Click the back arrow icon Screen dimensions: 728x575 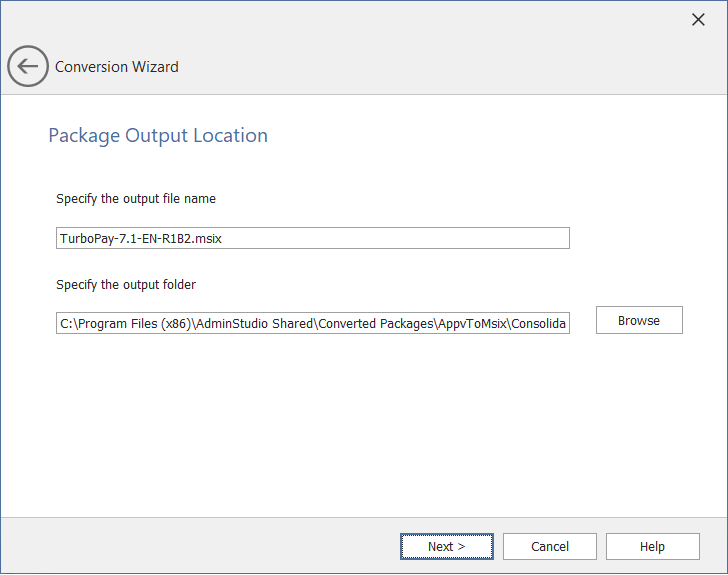pos(27,67)
